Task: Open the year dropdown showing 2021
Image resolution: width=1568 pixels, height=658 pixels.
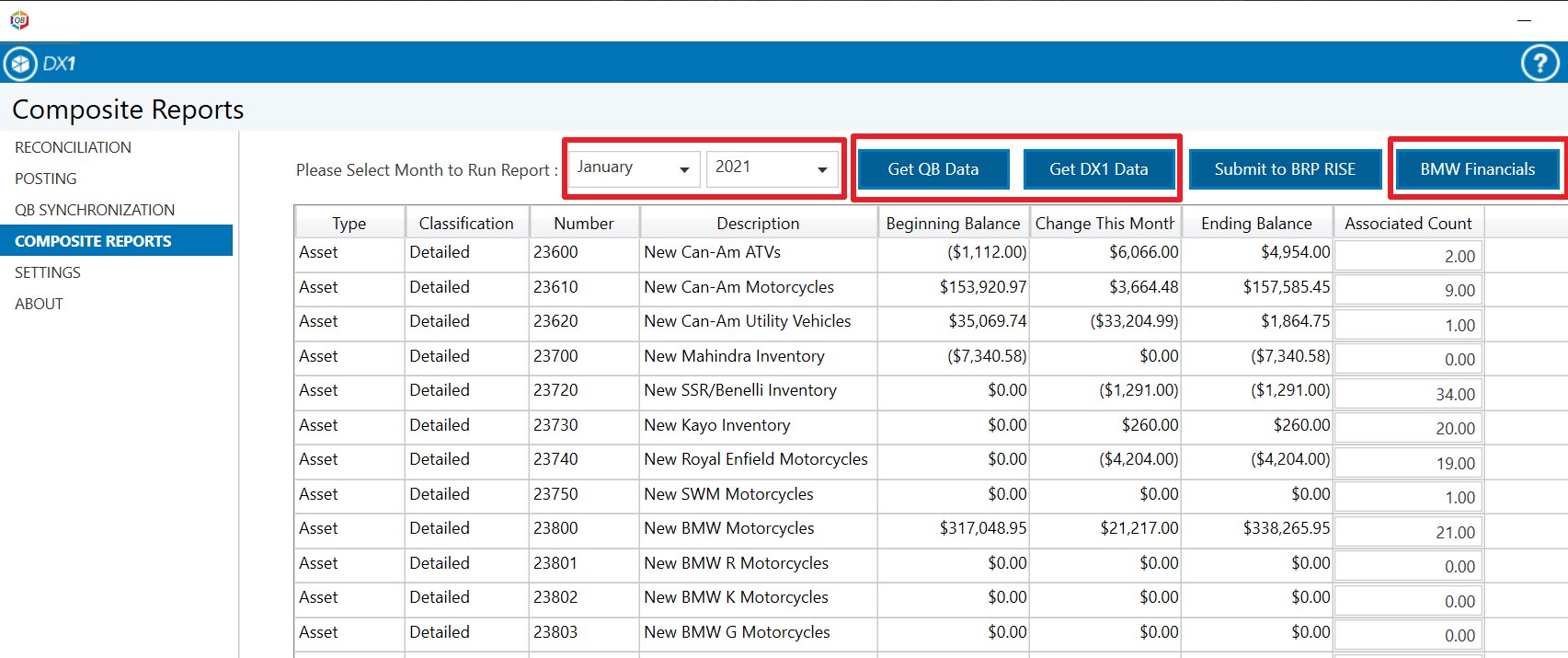Action: coord(772,168)
